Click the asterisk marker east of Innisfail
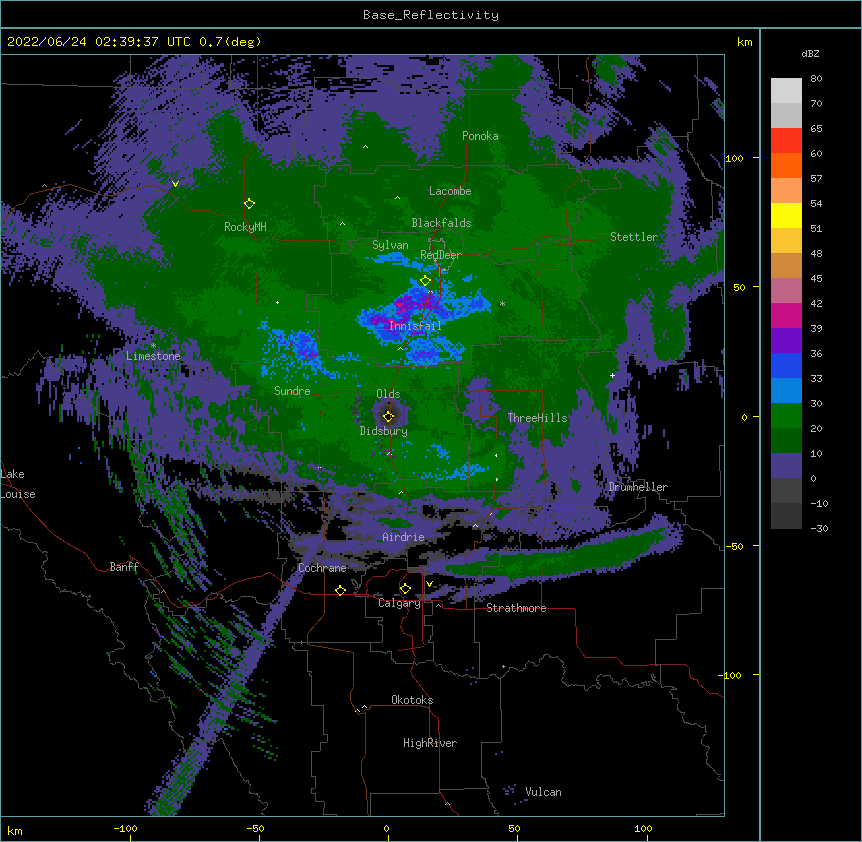The image size is (862, 842). tap(502, 304)
